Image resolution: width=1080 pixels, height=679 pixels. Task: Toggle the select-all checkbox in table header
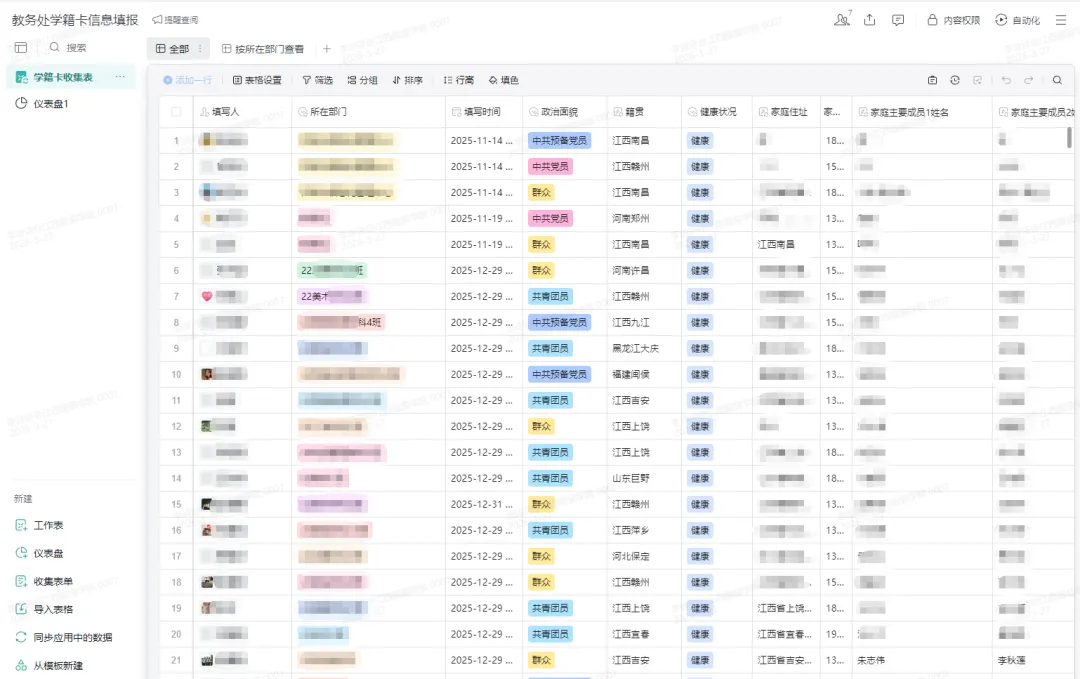[x=177, y=112]
